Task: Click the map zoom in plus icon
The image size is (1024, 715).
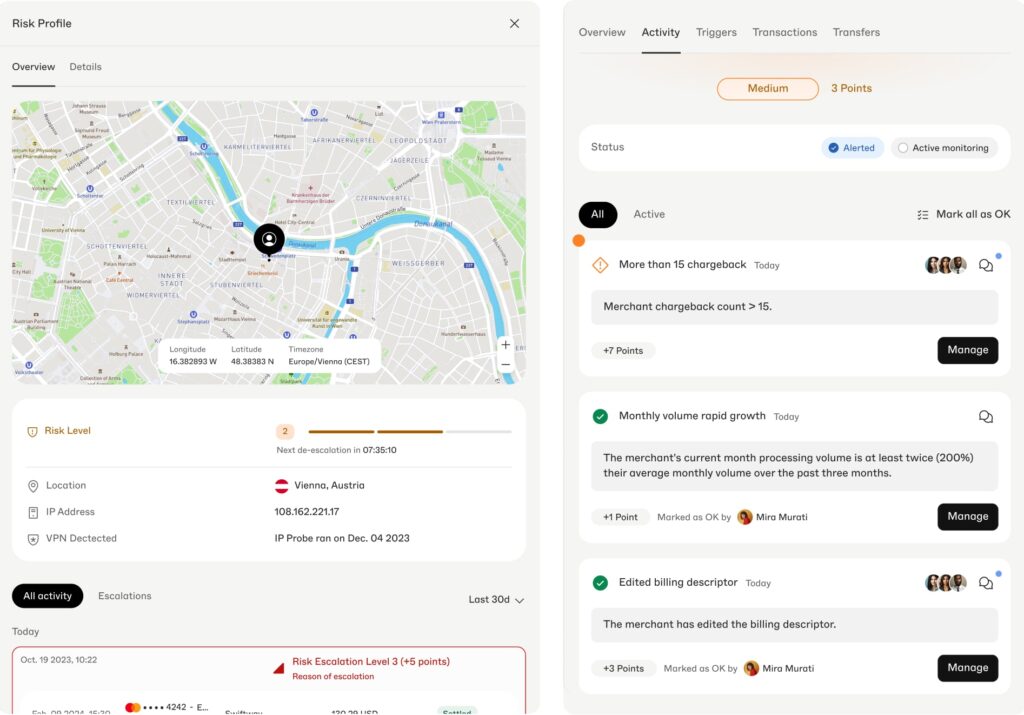Action: [x=505, y=345]
